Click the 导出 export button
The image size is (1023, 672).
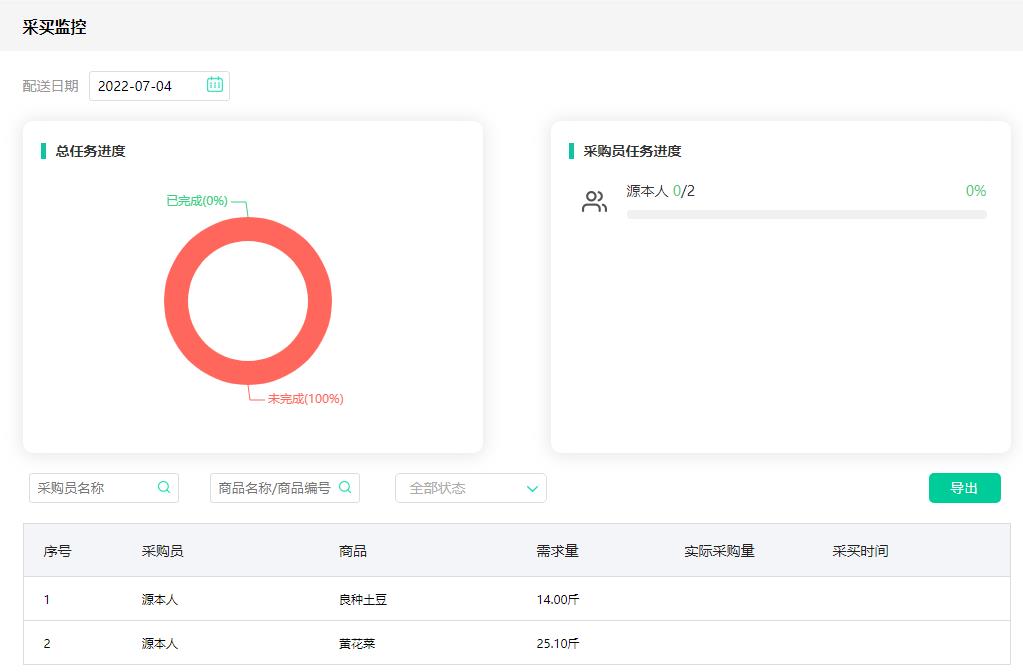[963, 488]
